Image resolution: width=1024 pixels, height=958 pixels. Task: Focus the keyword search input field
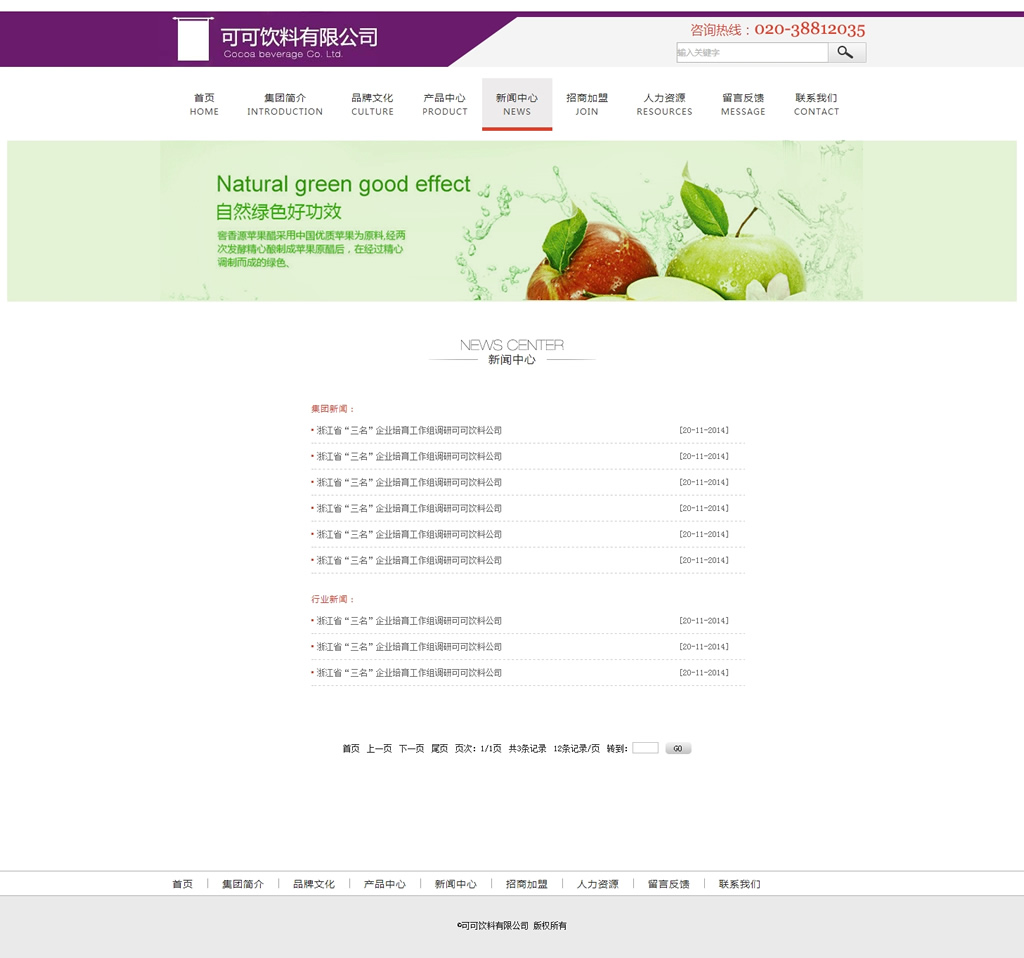(751, 53)
